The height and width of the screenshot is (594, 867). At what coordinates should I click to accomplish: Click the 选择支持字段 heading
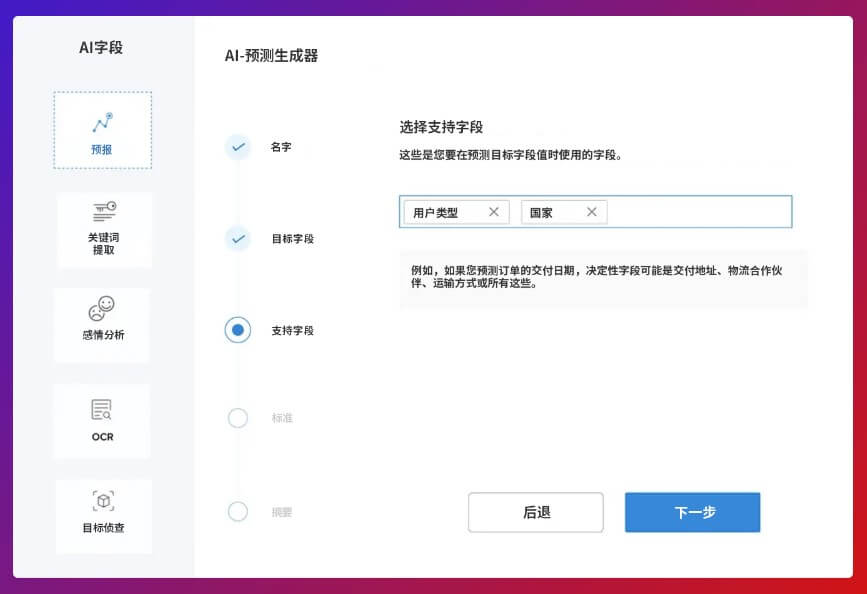coord(441,127)
